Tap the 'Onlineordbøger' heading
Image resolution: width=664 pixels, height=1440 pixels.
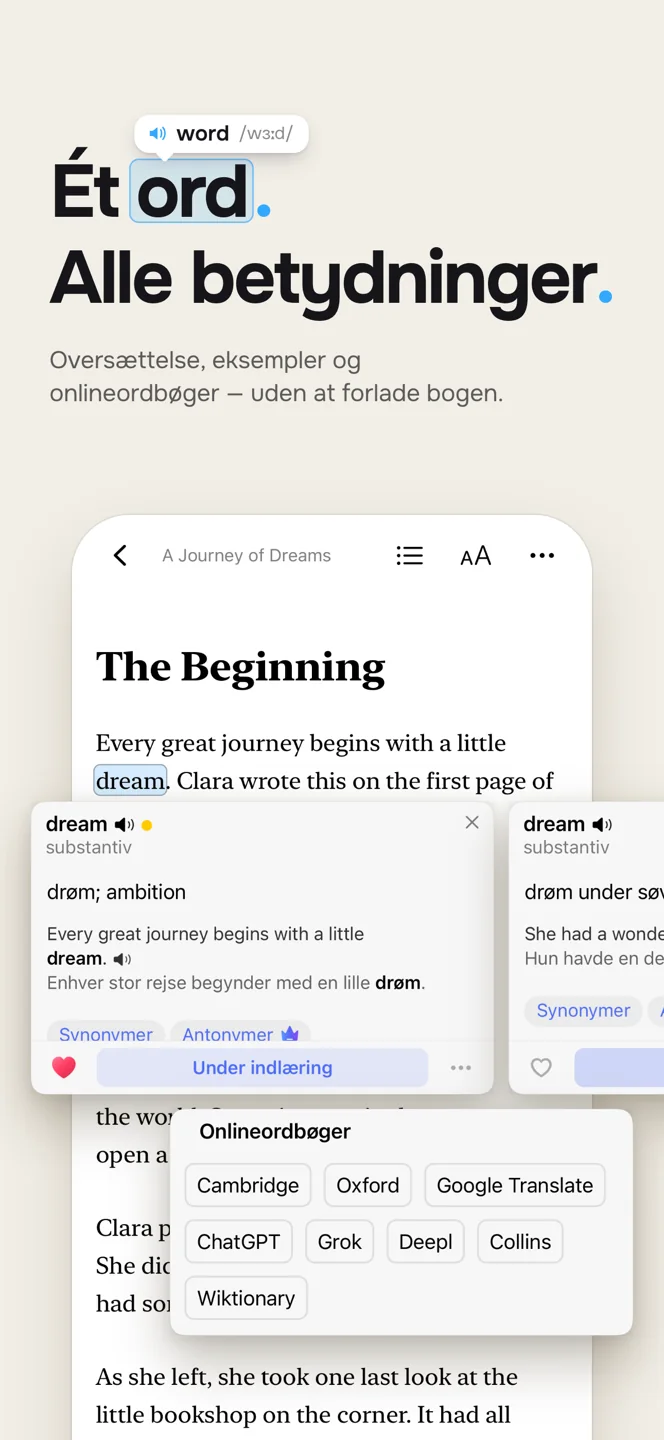(x=275, y=1131)
